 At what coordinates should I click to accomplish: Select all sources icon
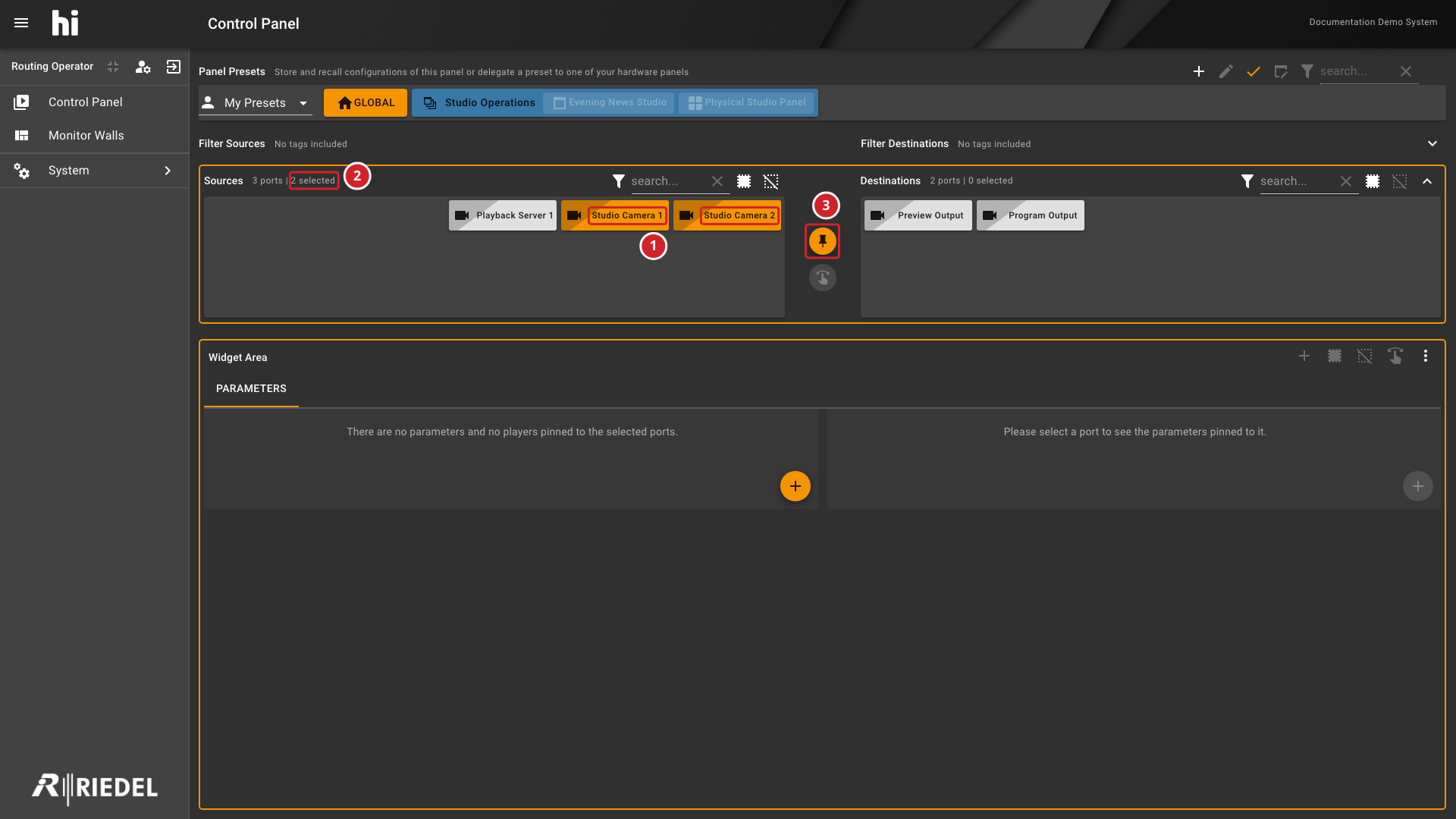(x=744, y=181)
